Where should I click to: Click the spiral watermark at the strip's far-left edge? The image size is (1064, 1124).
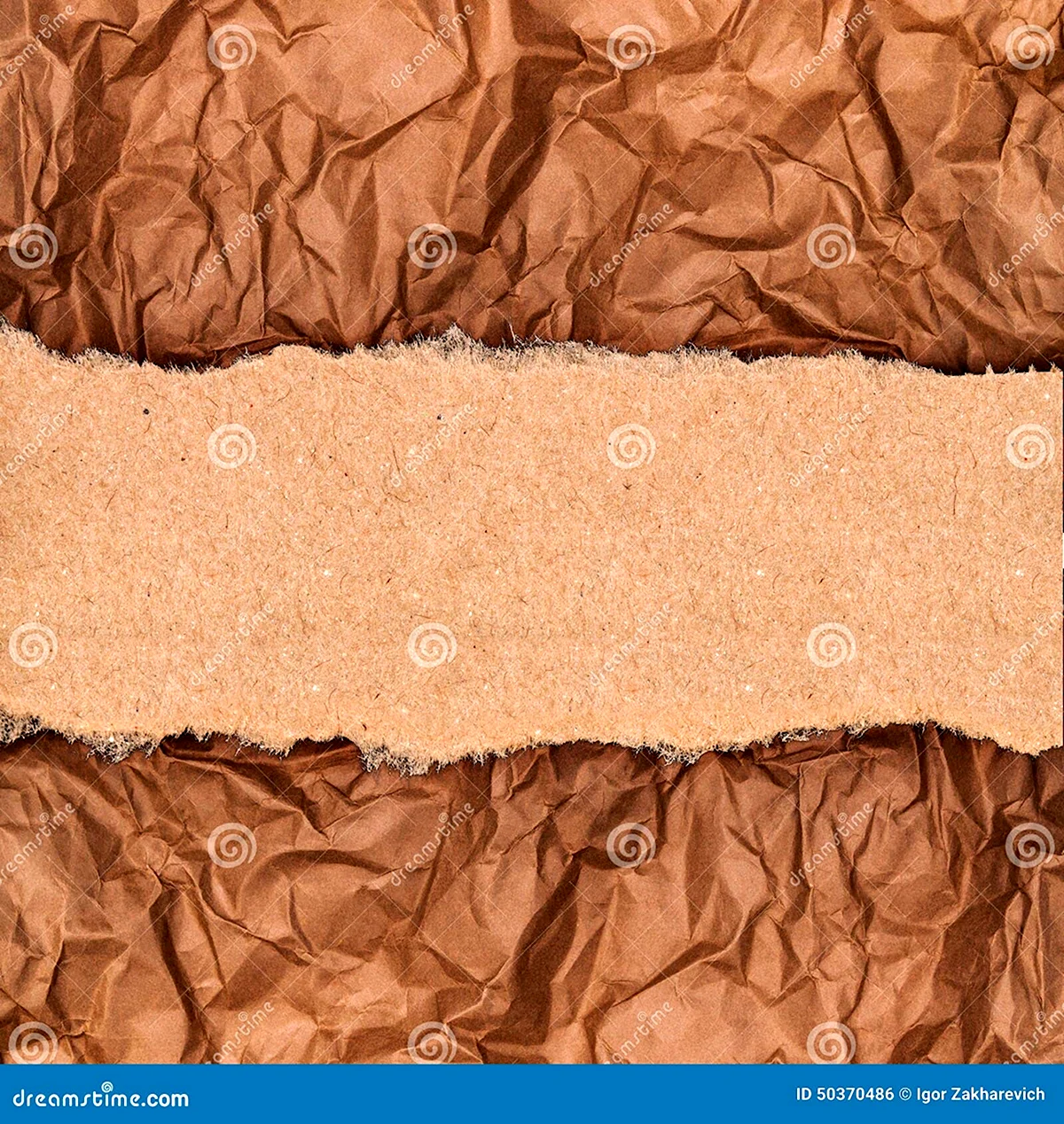(x=33, y=645)
